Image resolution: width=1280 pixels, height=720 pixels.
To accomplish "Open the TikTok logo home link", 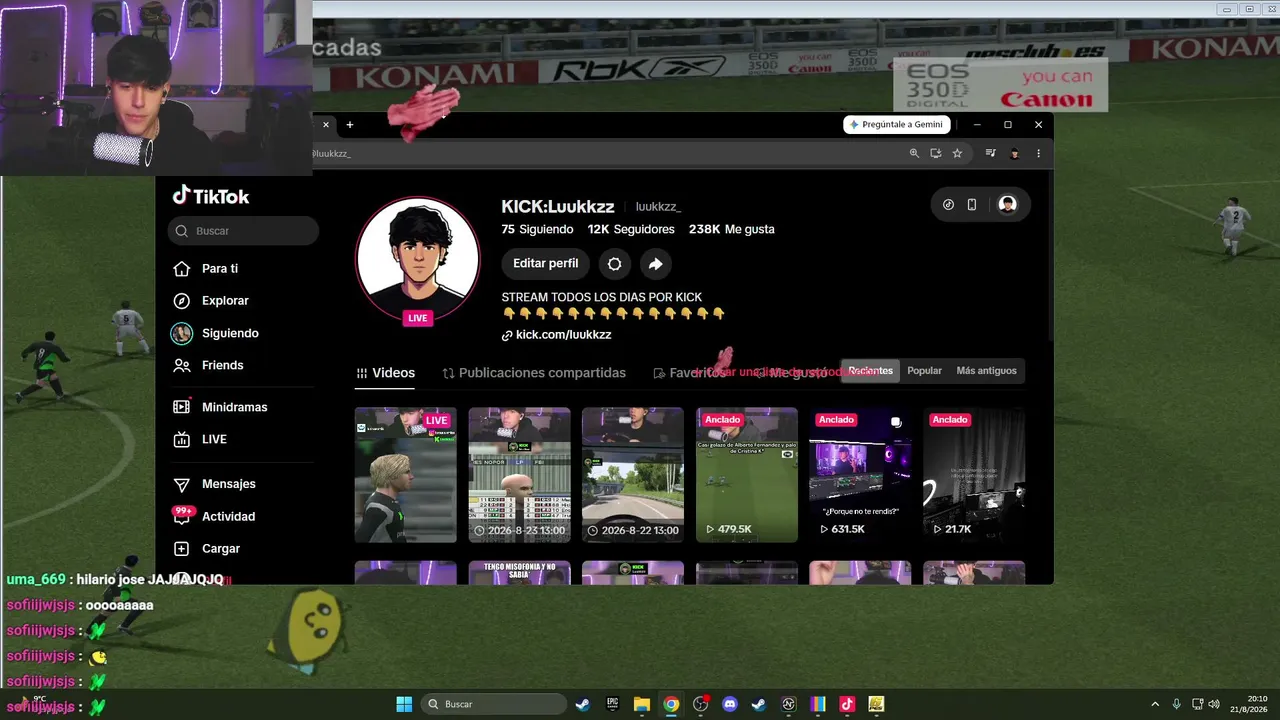I will pos(210,196).
